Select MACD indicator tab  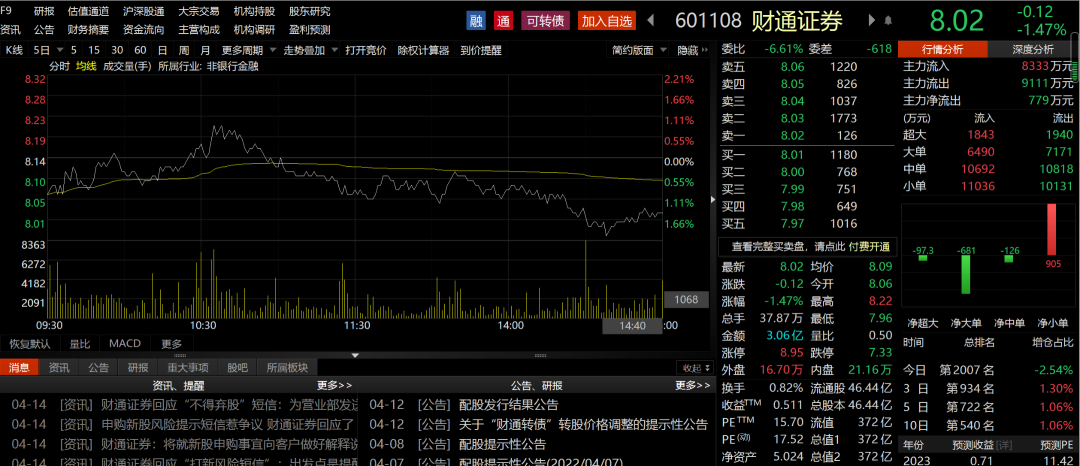coord(125,343)
